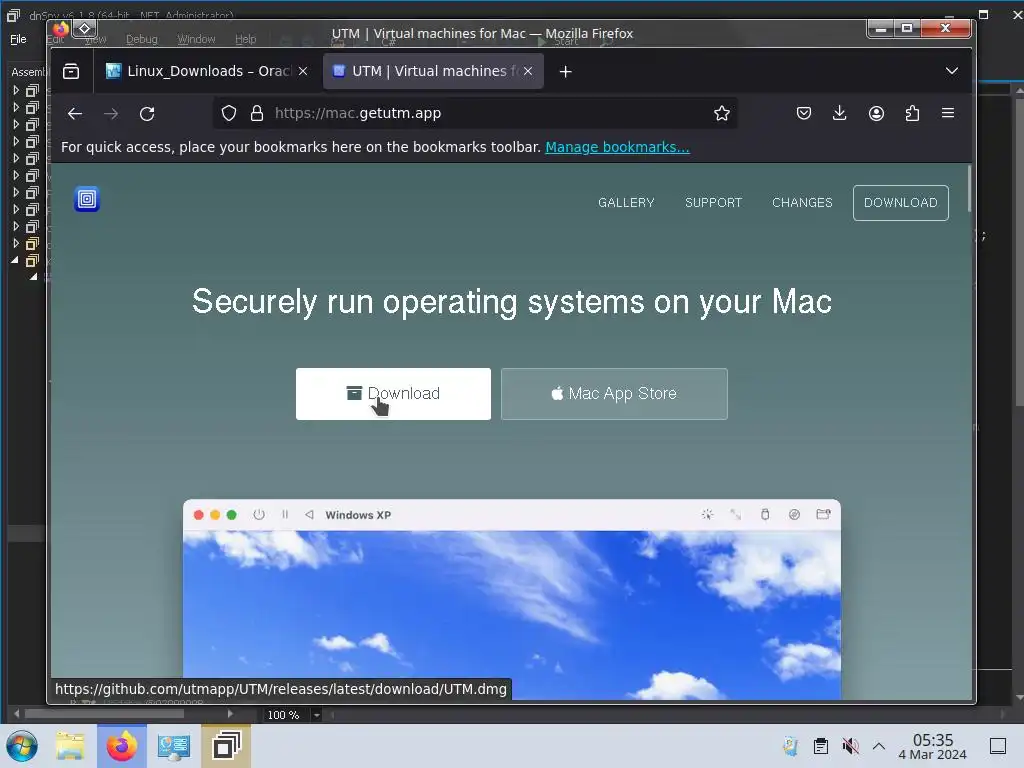Show hidden system tray icons

tap(879, 746)
